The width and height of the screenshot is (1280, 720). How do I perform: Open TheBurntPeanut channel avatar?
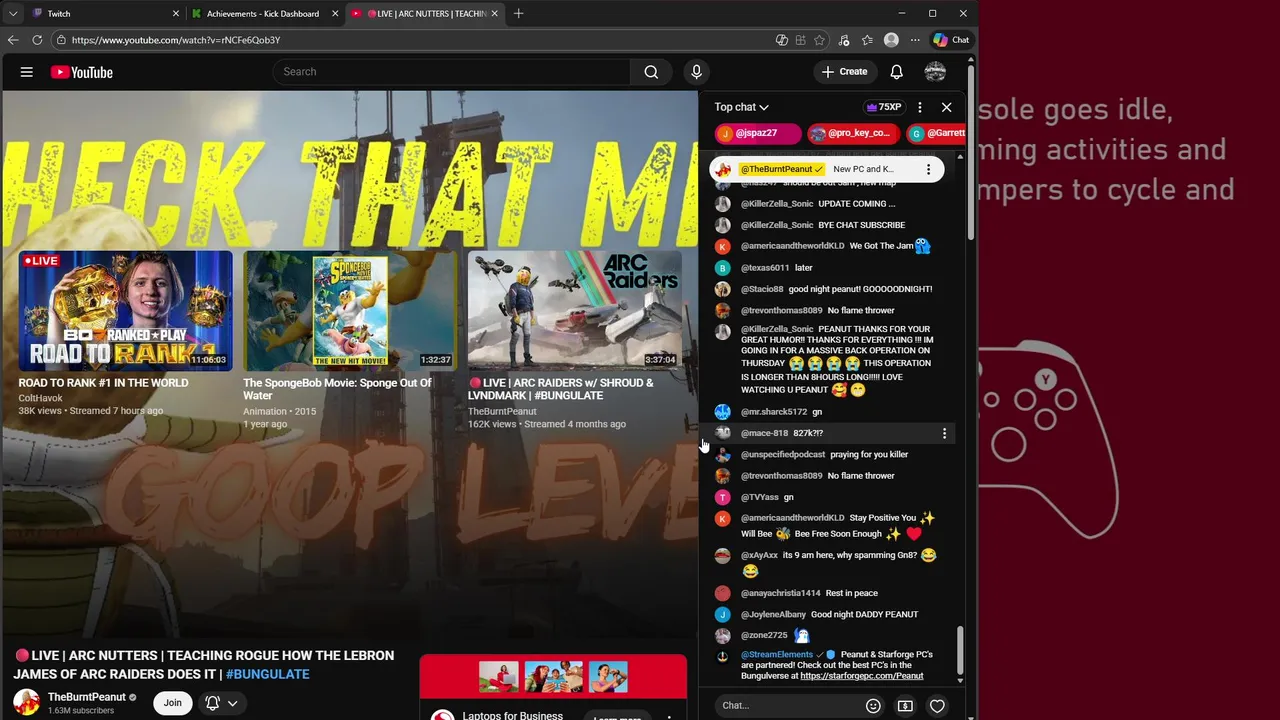[26, 702]
